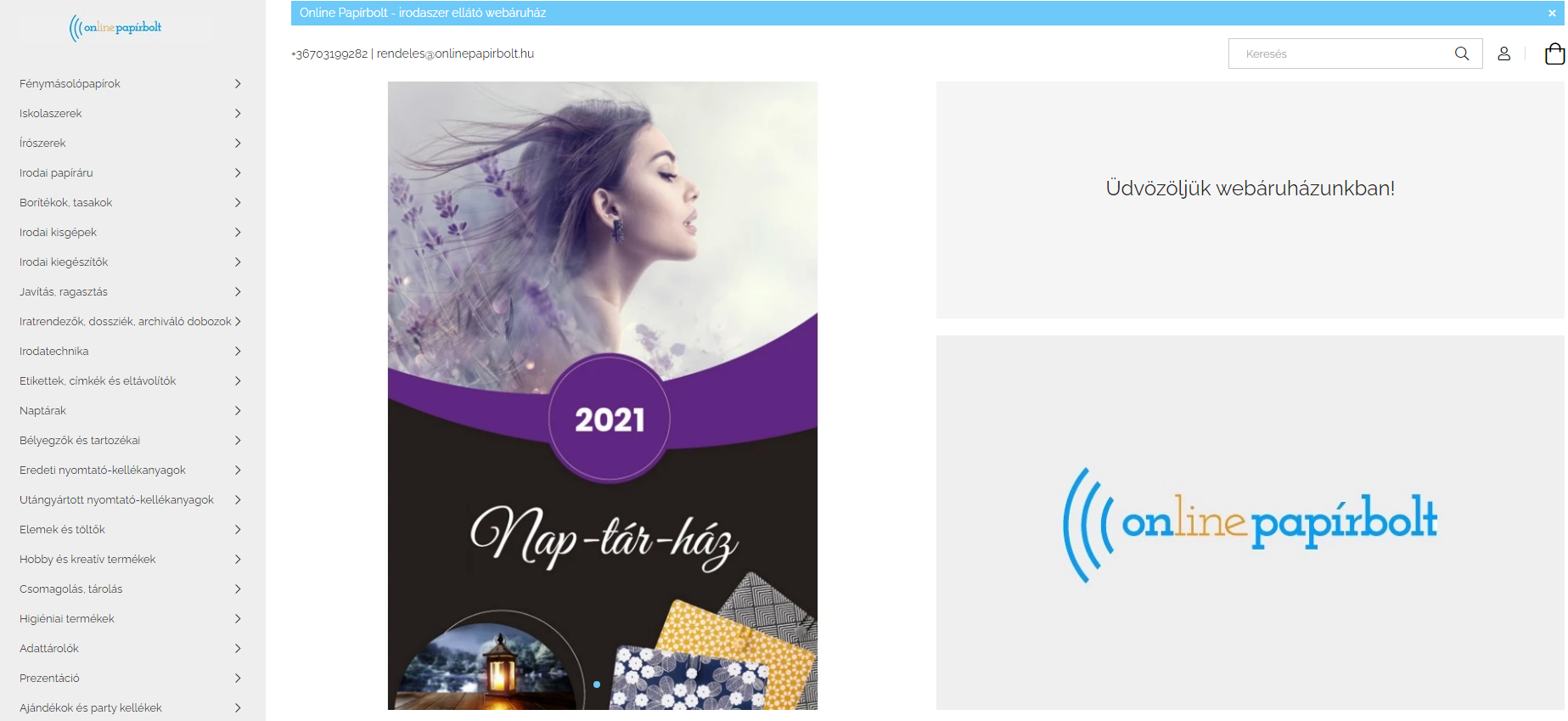The height and width of the screenshot is (721, 1568).
Task: Close the blue announcement bar
Action: point(1552,13)
